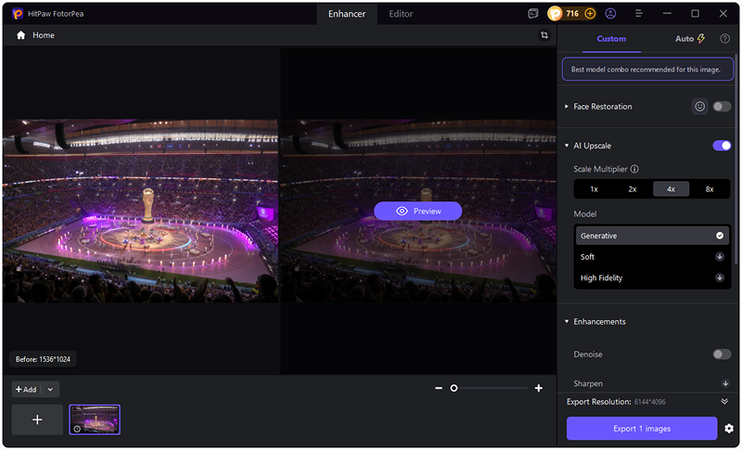The width and height of the screenshot is (742, 450).
Task: Select 4x scale multiplier
Action: click(x=671, y=189)
